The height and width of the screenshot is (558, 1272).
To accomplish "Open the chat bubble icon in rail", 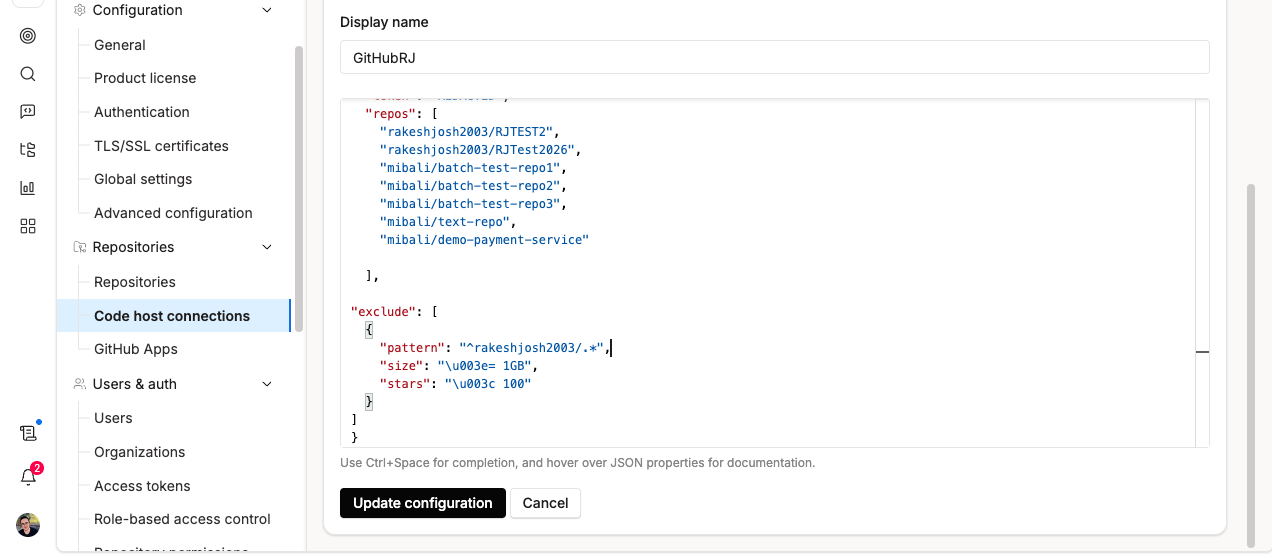I will 28,112.
